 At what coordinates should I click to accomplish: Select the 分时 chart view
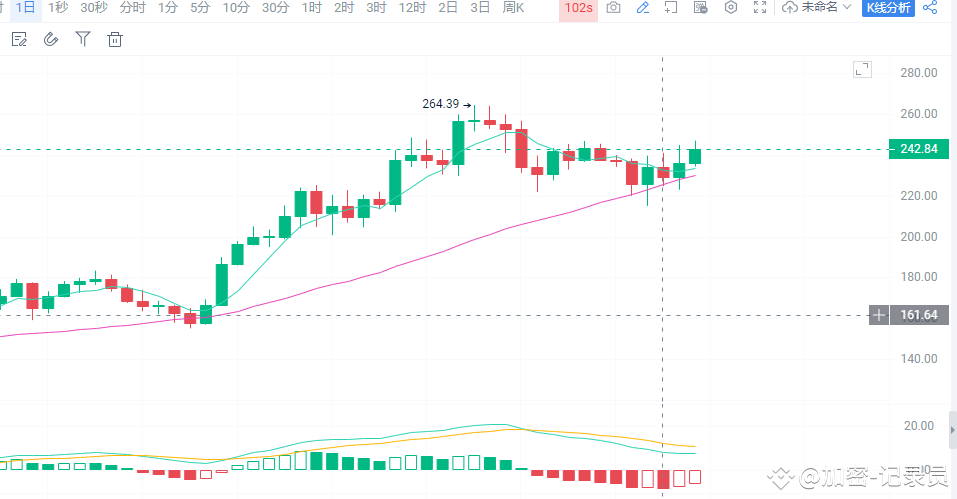pyautogui.click(x=132, y=8)
